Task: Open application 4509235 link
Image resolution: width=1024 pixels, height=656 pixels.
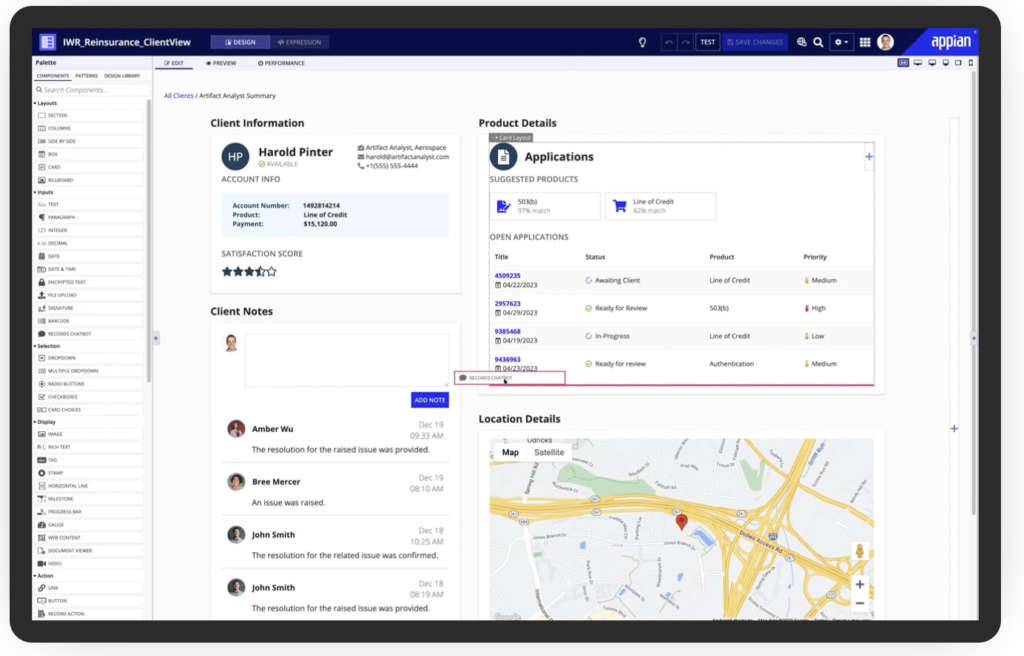Action: coord(507,276)
